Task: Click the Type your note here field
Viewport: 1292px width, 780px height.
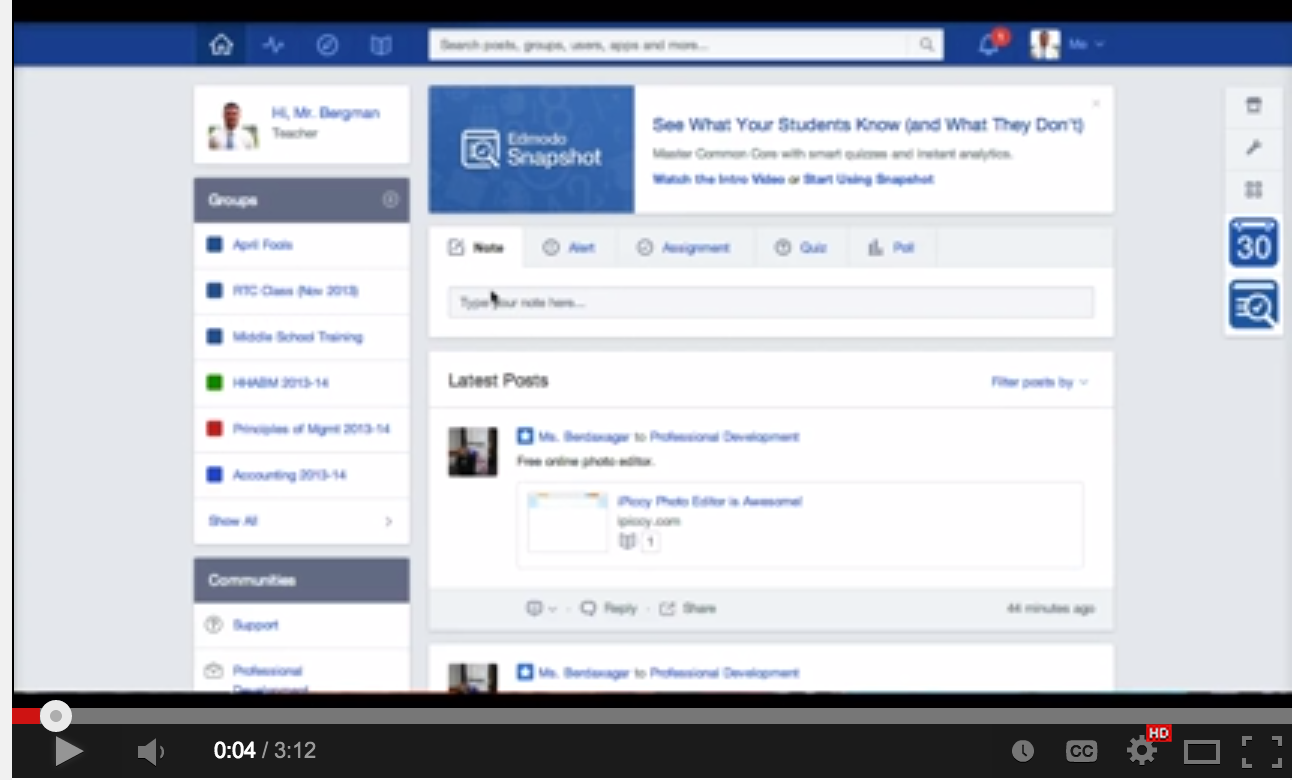Action: (770, 302)
